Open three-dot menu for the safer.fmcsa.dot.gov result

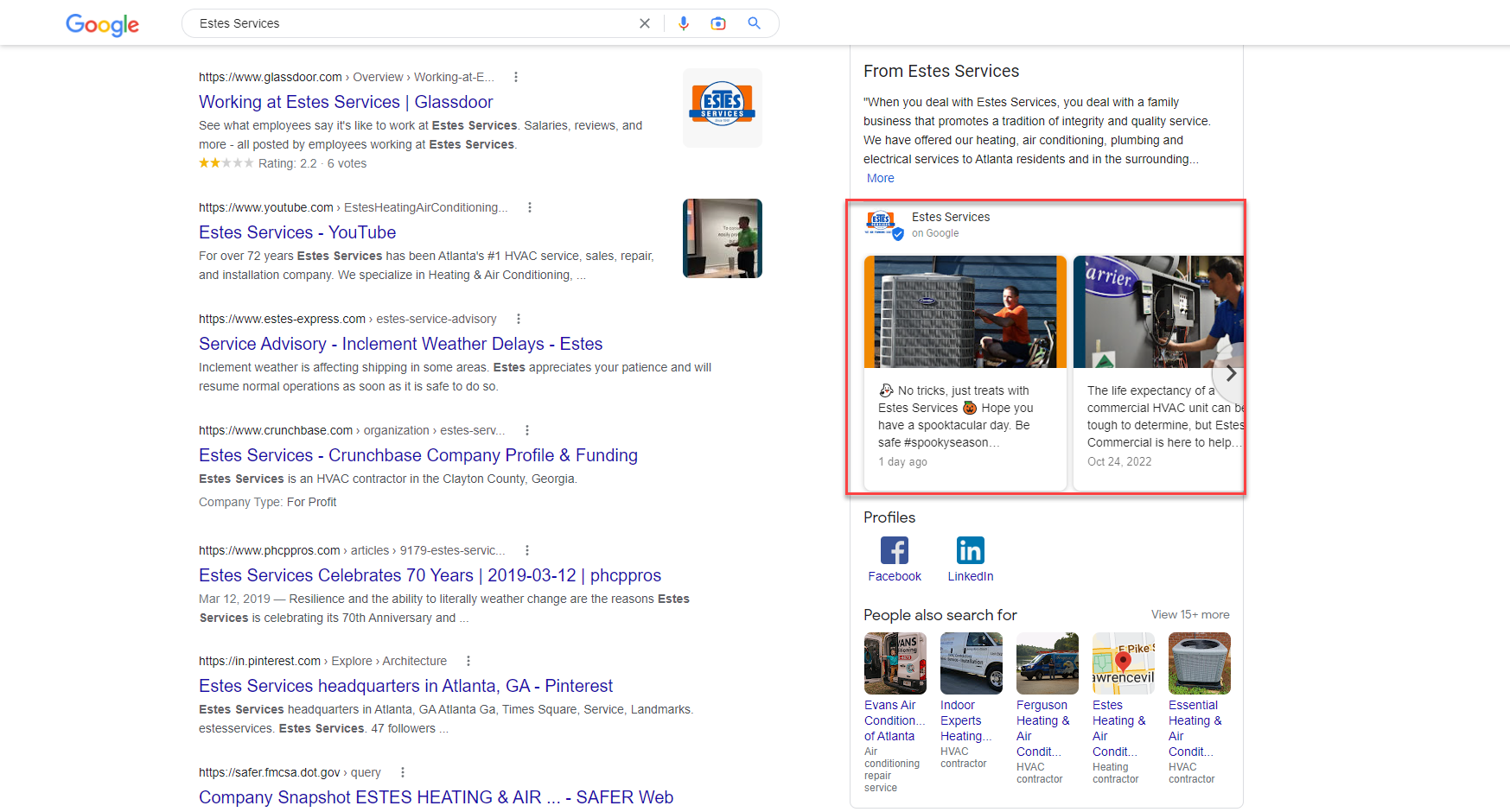[403, 772]
